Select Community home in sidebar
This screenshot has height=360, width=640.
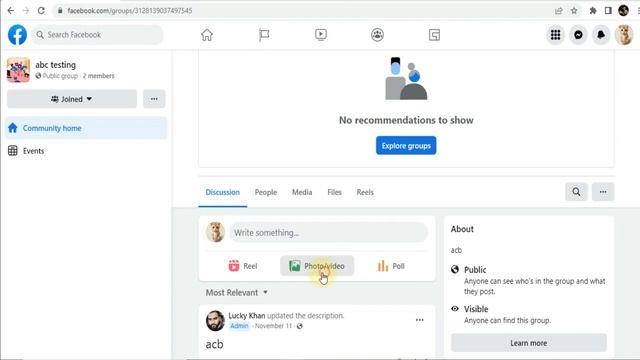tap(86, 128)
